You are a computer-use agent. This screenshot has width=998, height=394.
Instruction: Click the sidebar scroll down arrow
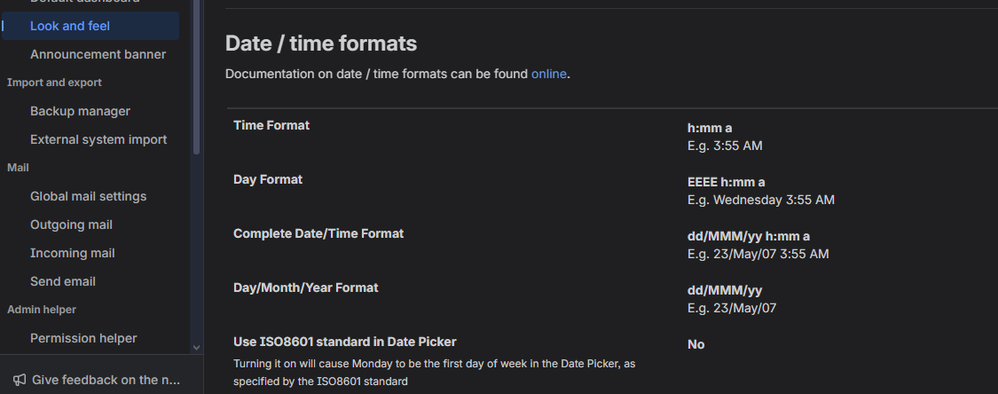point(196,348)
